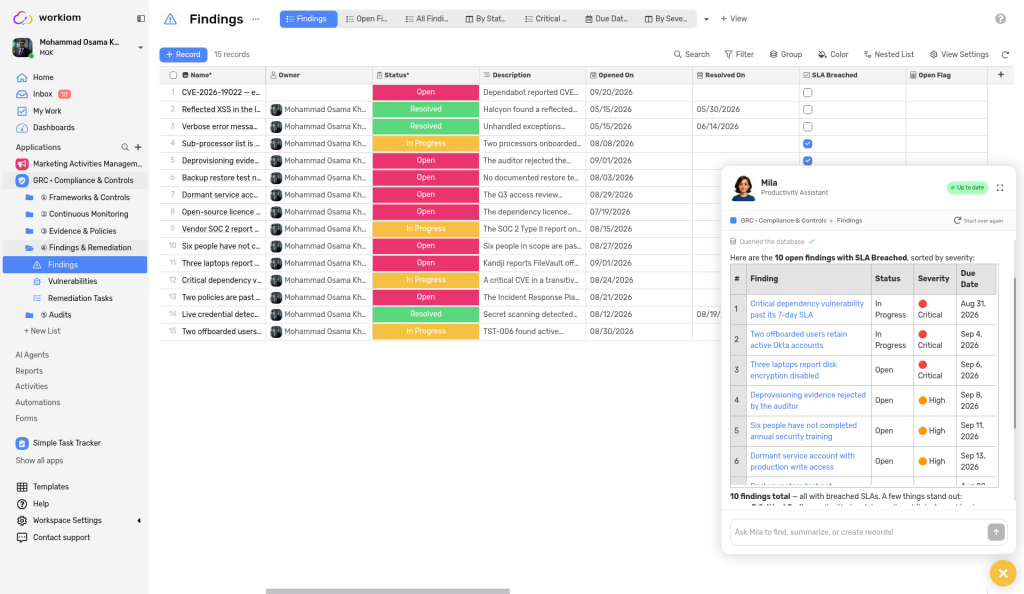Check SLA Breached for Reflected XSS row
Viewport: 1024px width, 594px height.
pyautogui.click(x=808, y=110)
